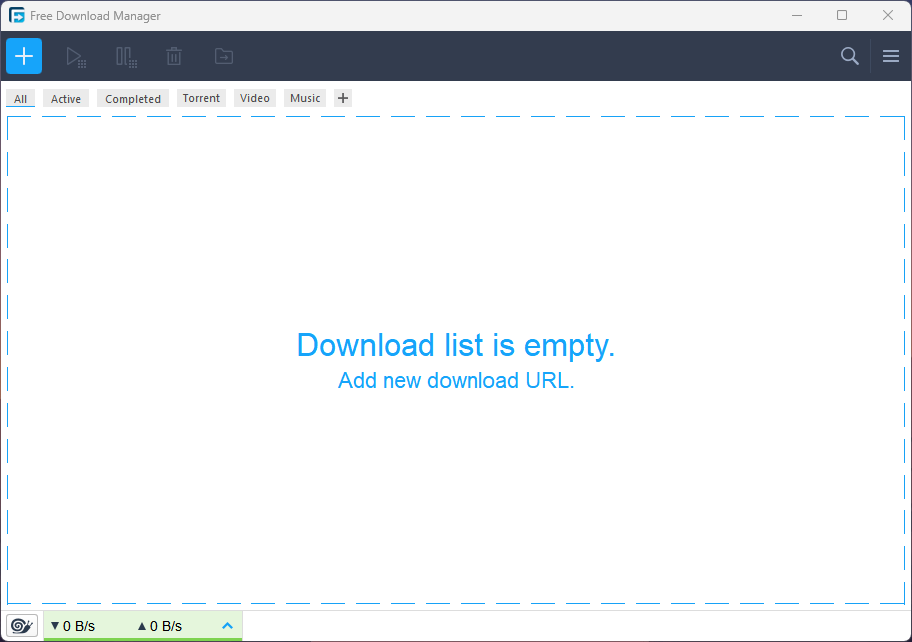Switch to the Music tab
Viewport: 912px width, 642px height.
click(x=305, y=98)
